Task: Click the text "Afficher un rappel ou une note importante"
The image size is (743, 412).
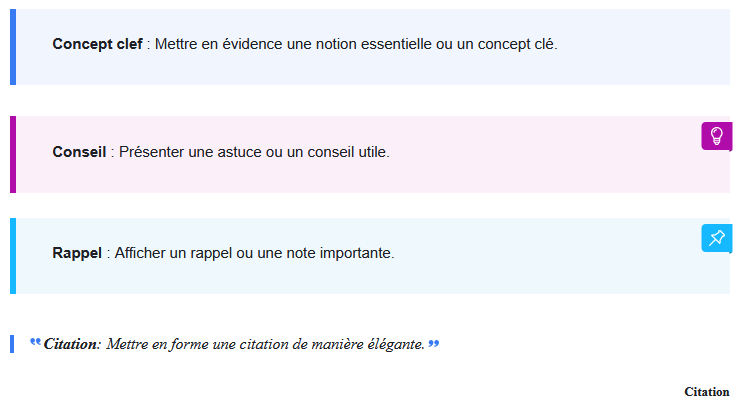Action: pyautogui.click(x=254, y=253)
